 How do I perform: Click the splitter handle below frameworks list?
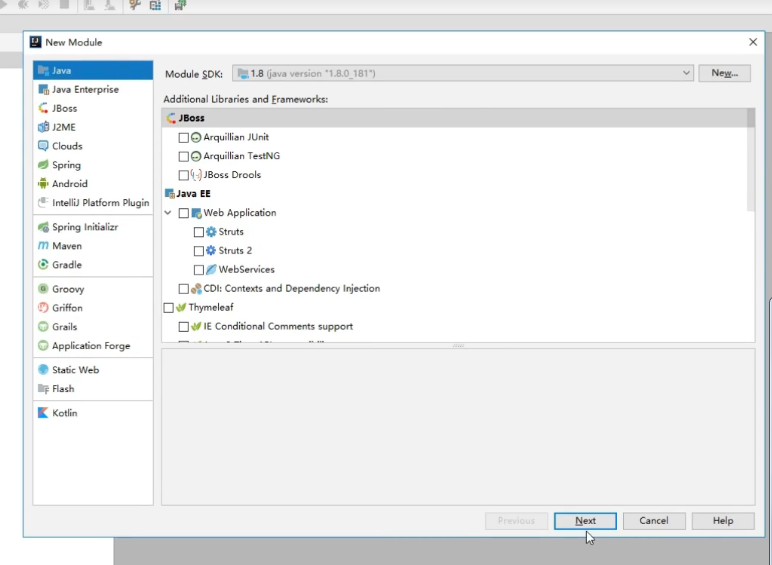[458, 345]
